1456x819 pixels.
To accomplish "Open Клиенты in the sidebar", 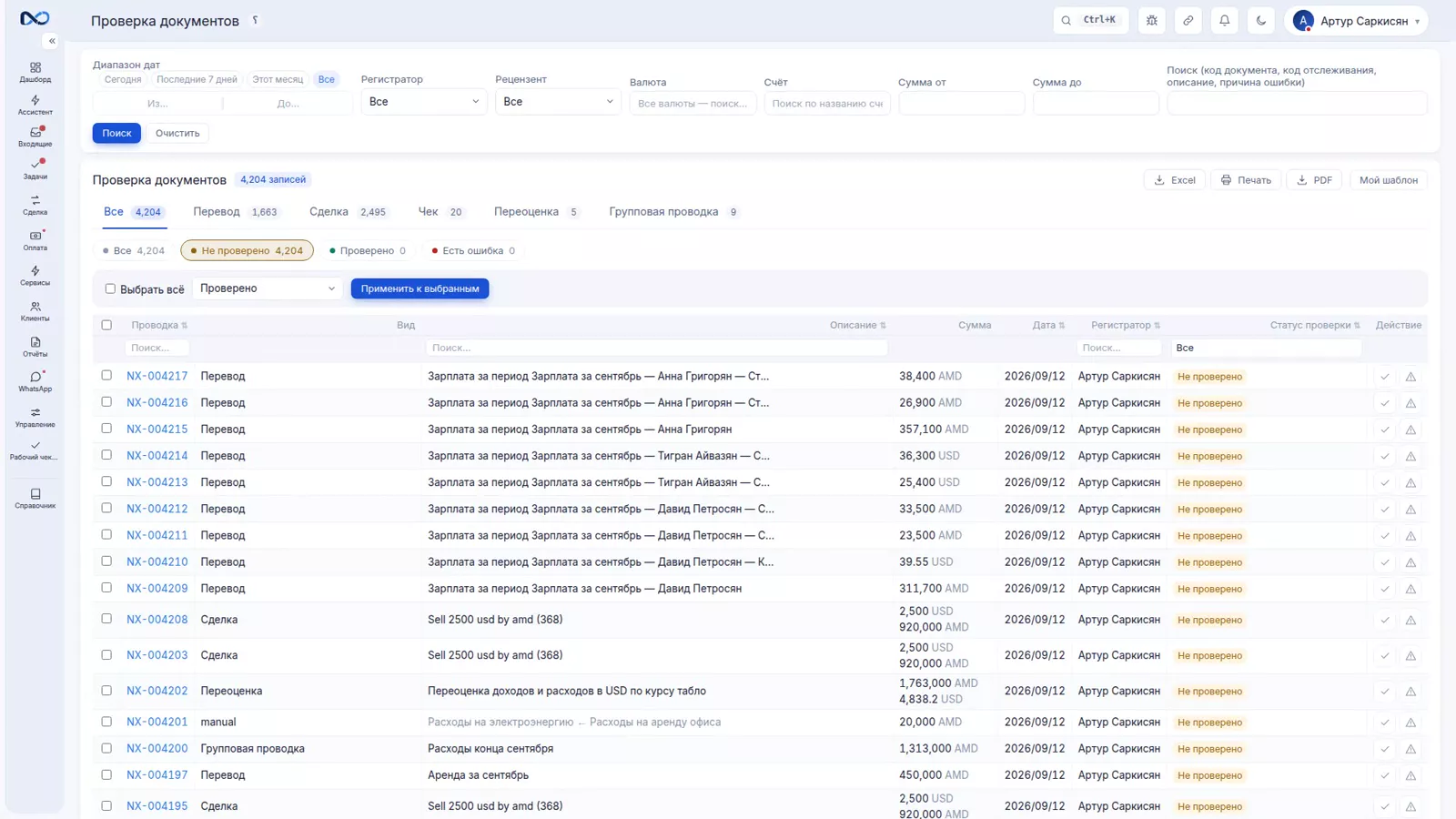I will pyautogui.click(x=35, y=311).
